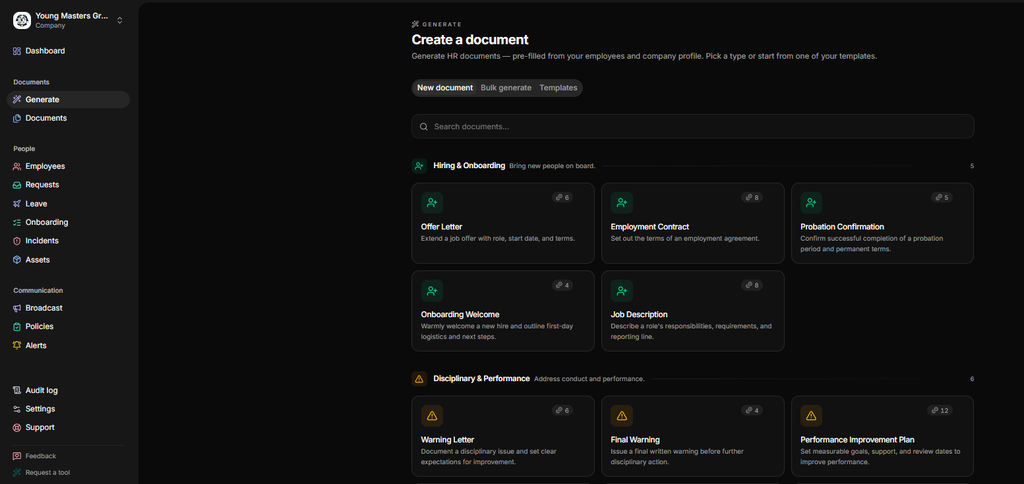Open the Alerts bell icon
The width and height of the screenshot is (1024, 484).
pyautogui.click(x=17, y=346)
